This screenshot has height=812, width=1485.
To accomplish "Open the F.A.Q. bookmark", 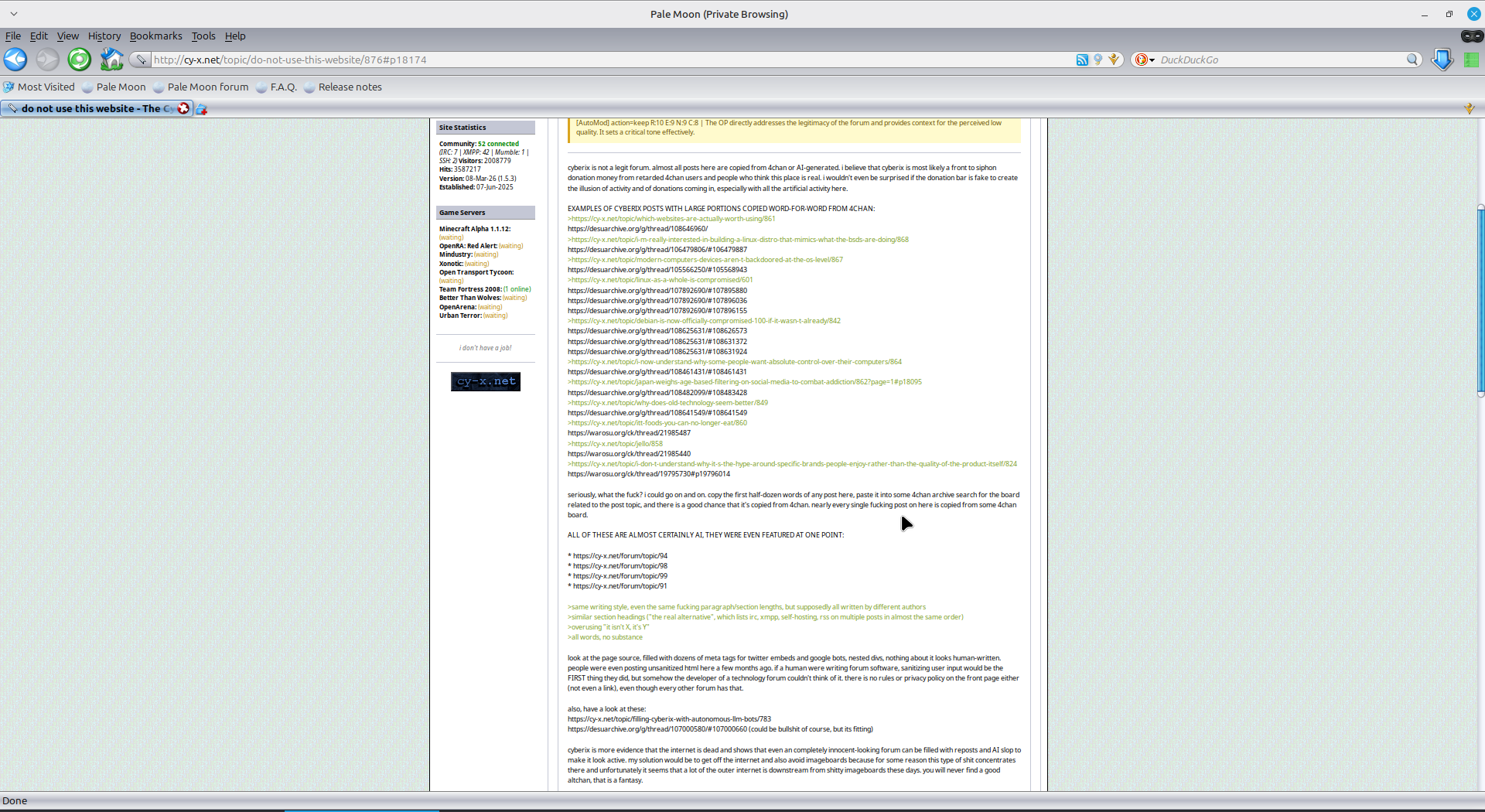I will pyautogui.click(x=277, y=87).
